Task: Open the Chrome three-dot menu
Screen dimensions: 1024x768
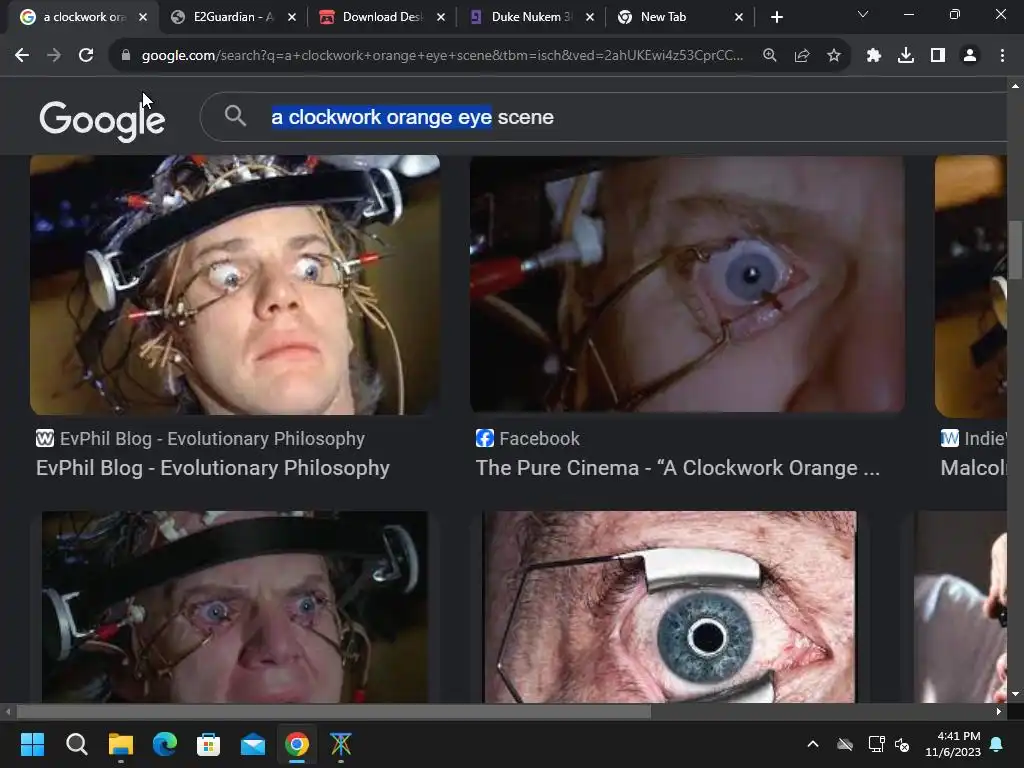Action: (x=1002, y=56)
